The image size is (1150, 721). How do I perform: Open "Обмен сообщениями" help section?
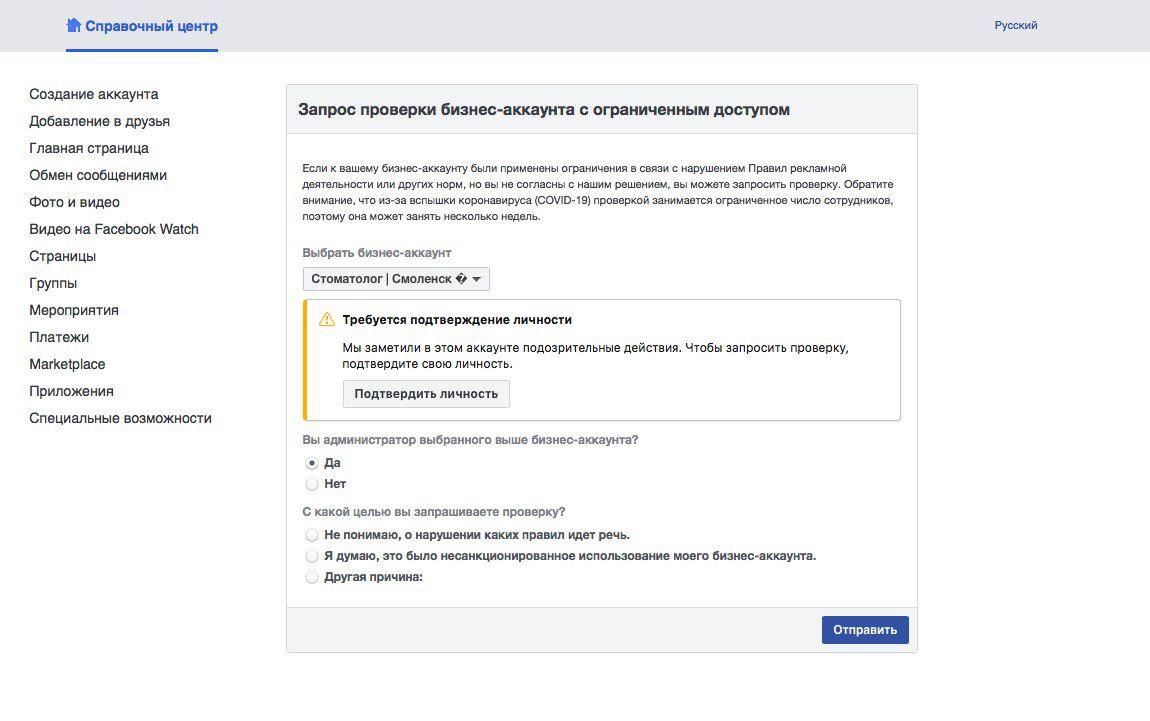click(x=98, y=175)
